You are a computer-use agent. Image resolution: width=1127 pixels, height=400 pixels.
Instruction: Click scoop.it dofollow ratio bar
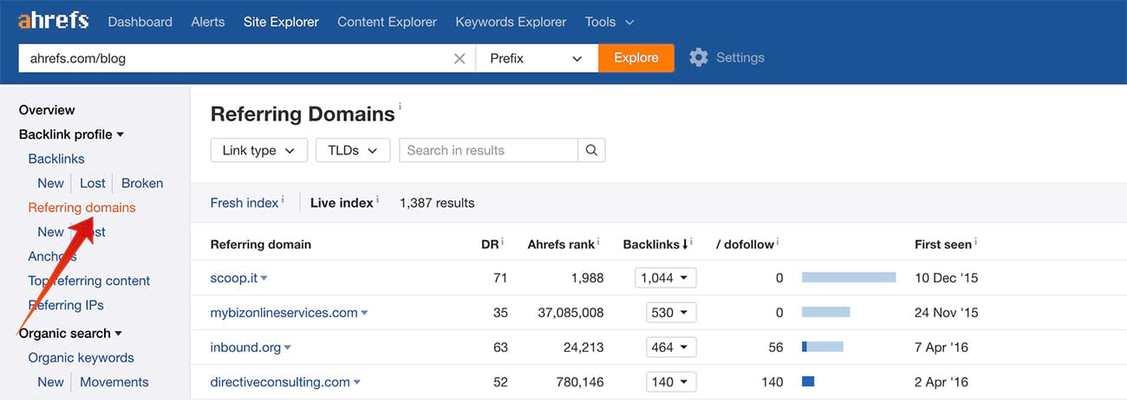tap(849, 277)
